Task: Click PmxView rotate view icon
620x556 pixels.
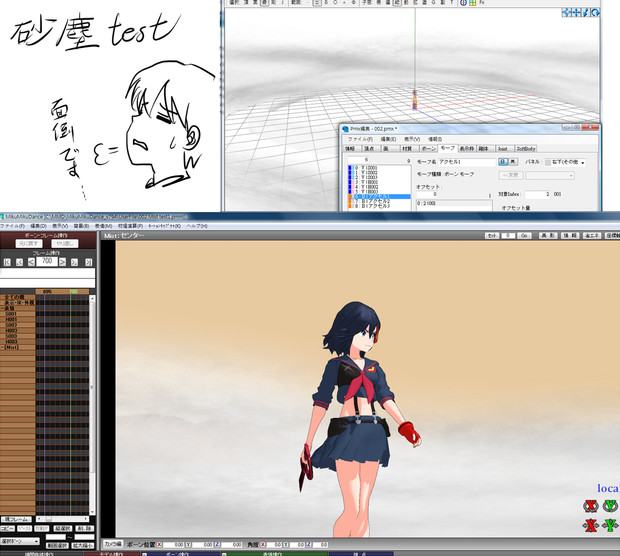Action: pyautogui.click(x=595, y=13)
